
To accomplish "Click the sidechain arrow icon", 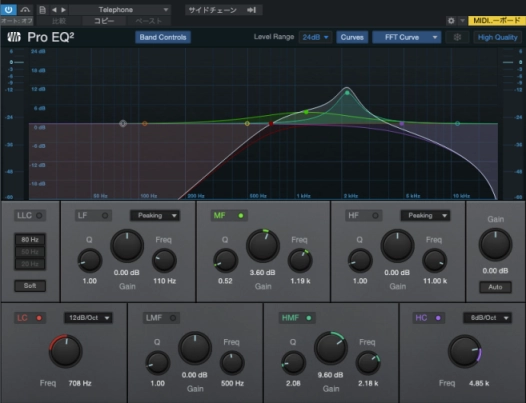I will tap(252, 10).
